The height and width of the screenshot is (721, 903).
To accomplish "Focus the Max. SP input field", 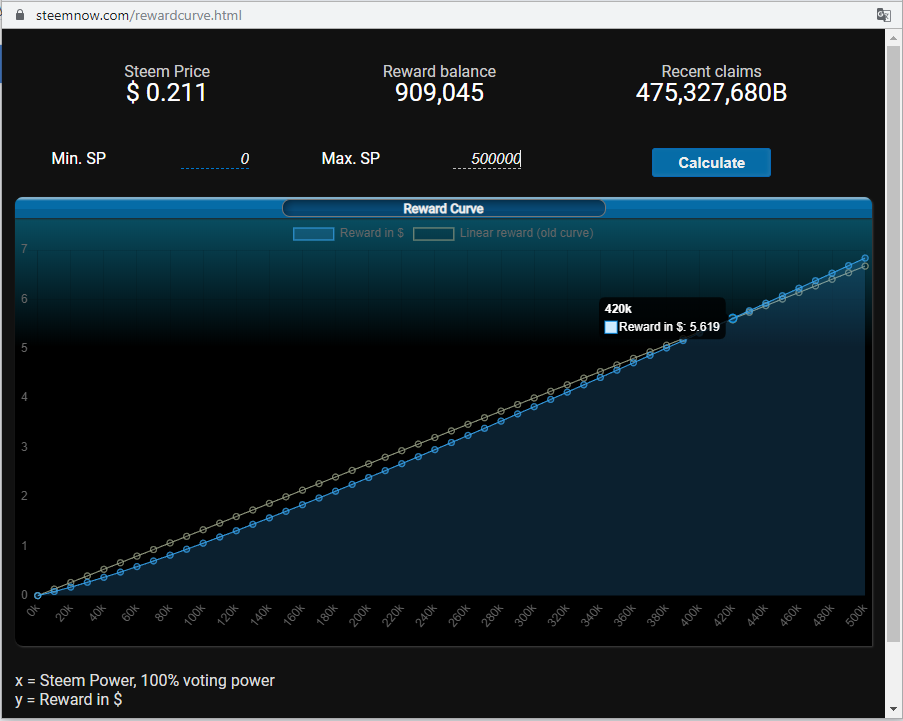I will point(487,159).
